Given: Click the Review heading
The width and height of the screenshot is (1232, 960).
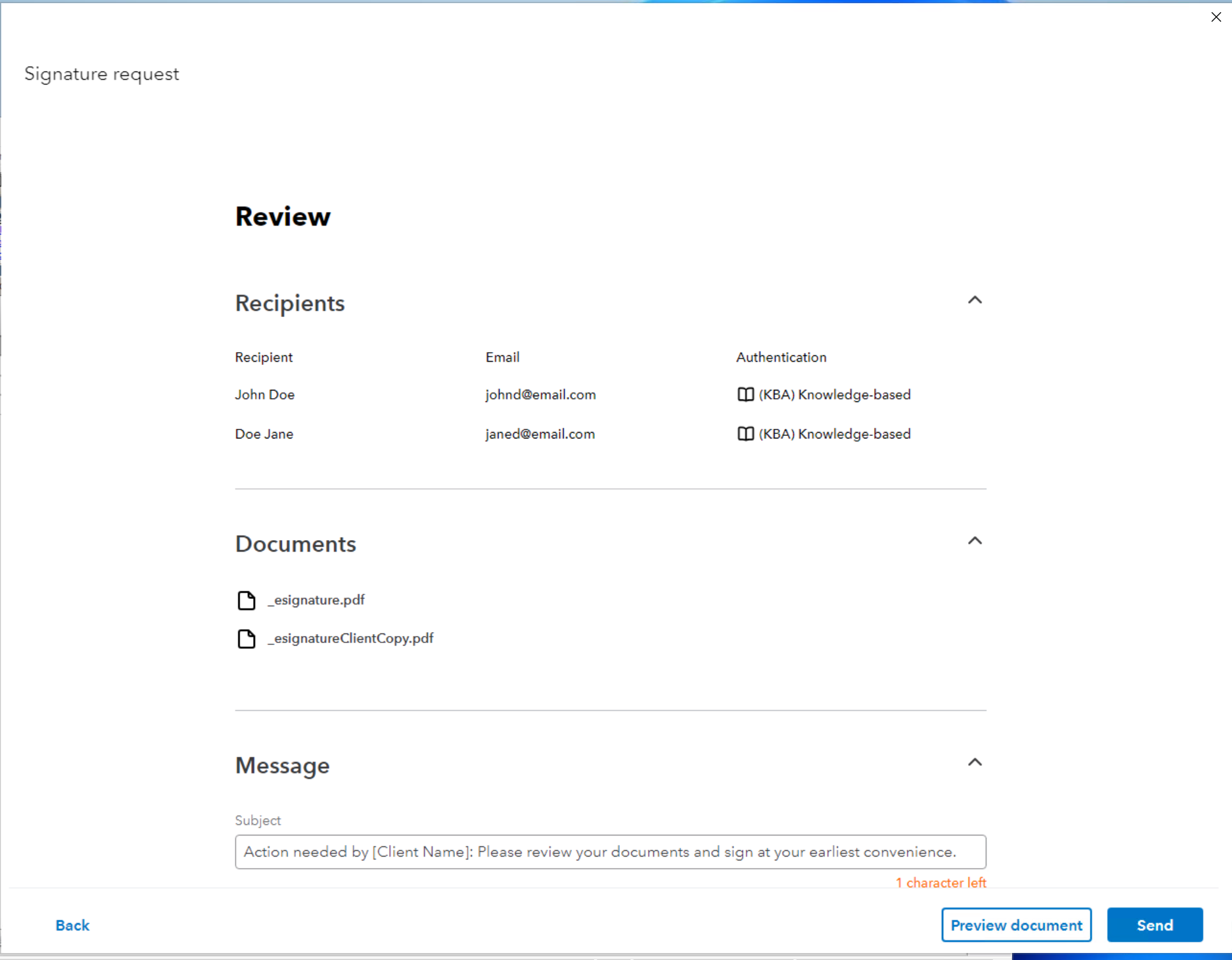Looking at the screenshot, I should (282, 216).
